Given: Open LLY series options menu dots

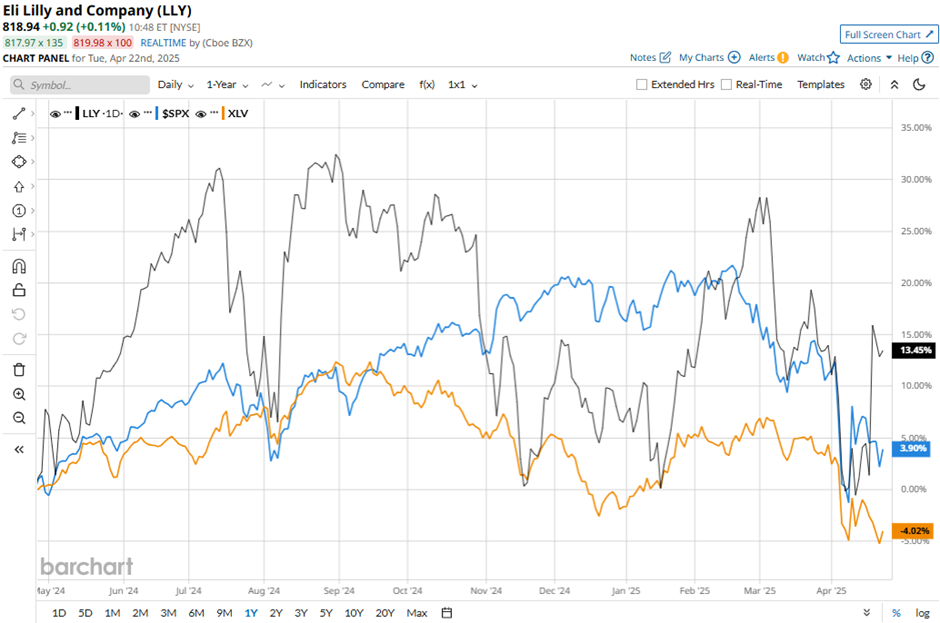Looking at the screenshot, I should 68,113.
